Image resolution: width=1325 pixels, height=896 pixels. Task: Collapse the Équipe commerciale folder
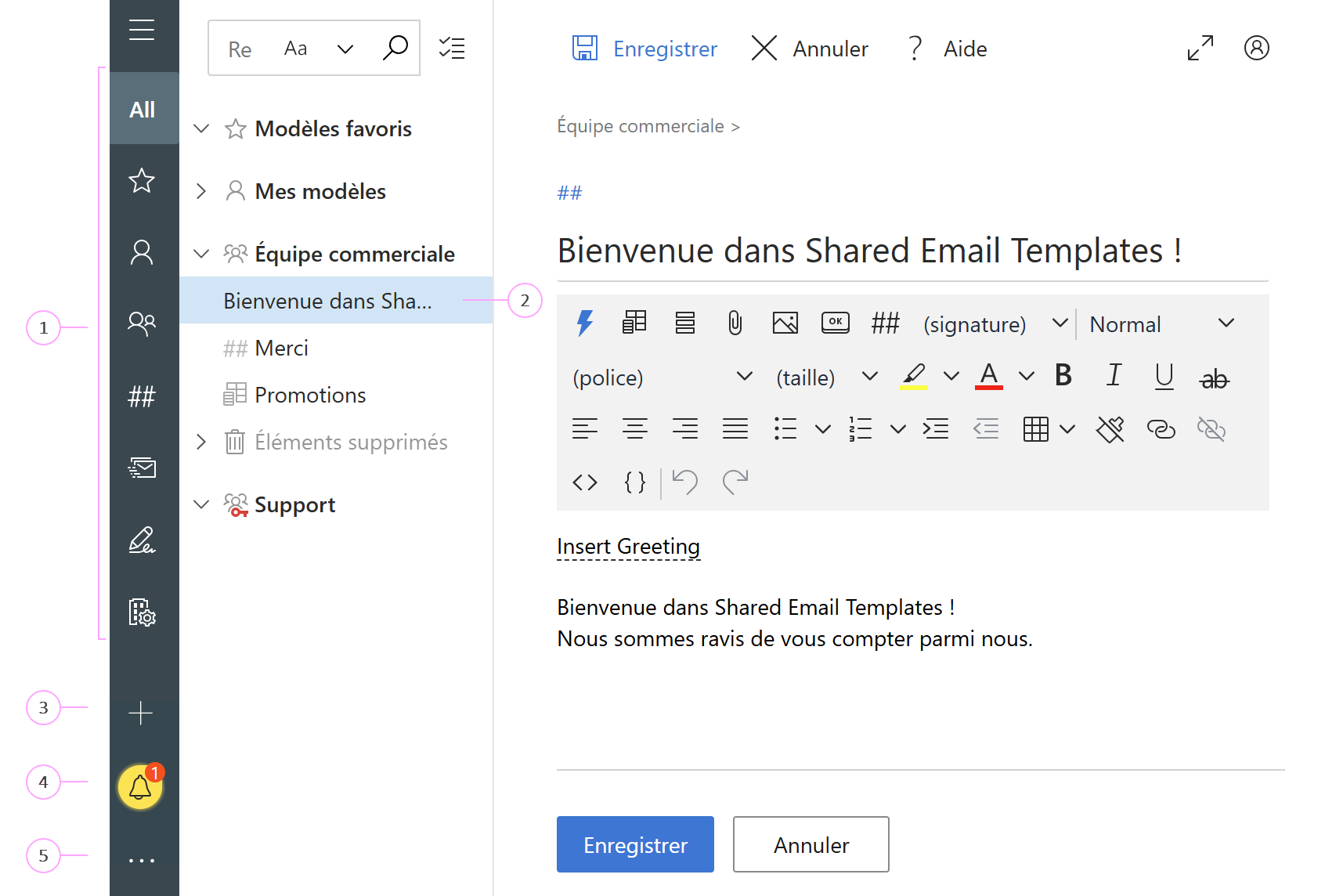(x=201, y=253)
